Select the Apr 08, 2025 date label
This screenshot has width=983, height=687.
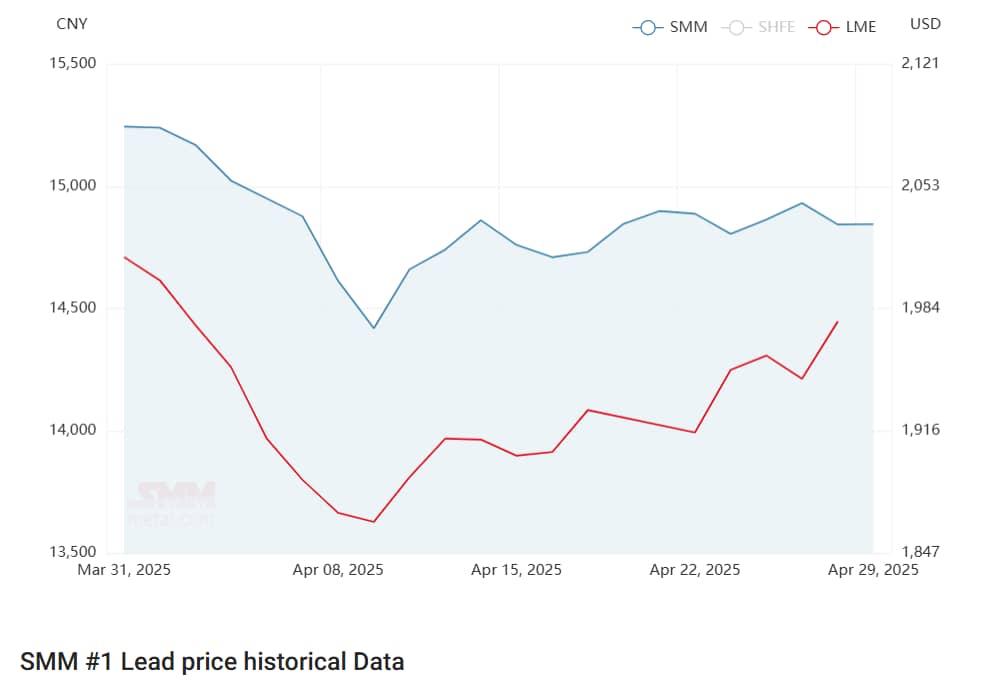coord(338,570)
